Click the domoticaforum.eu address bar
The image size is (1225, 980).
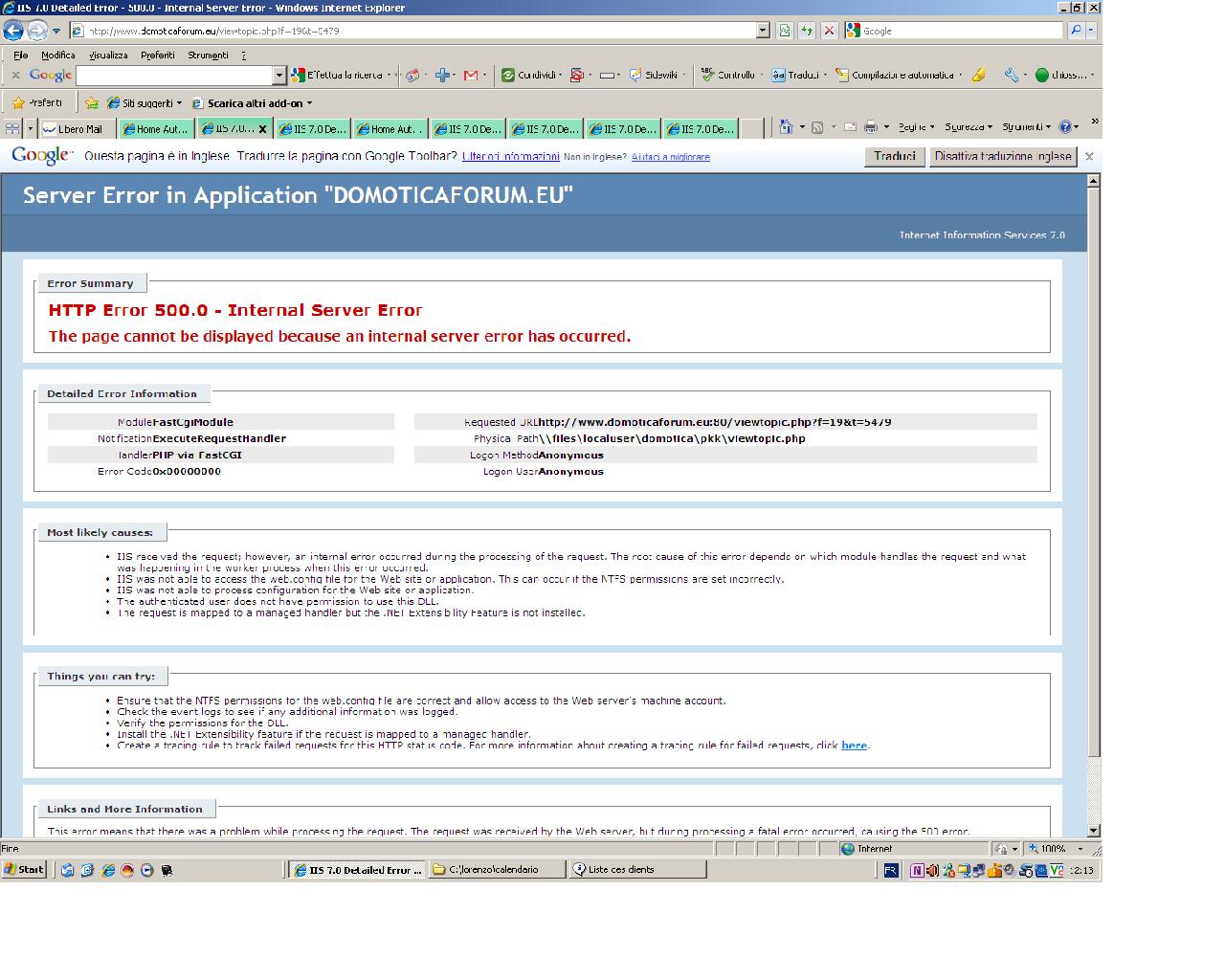(412, 31)
